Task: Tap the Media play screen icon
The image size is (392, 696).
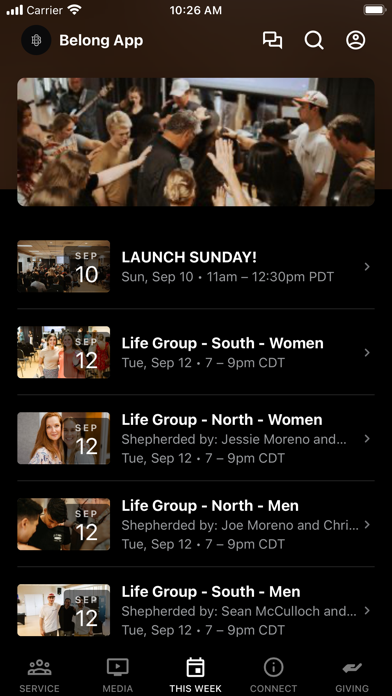Action: coord(118,667)
